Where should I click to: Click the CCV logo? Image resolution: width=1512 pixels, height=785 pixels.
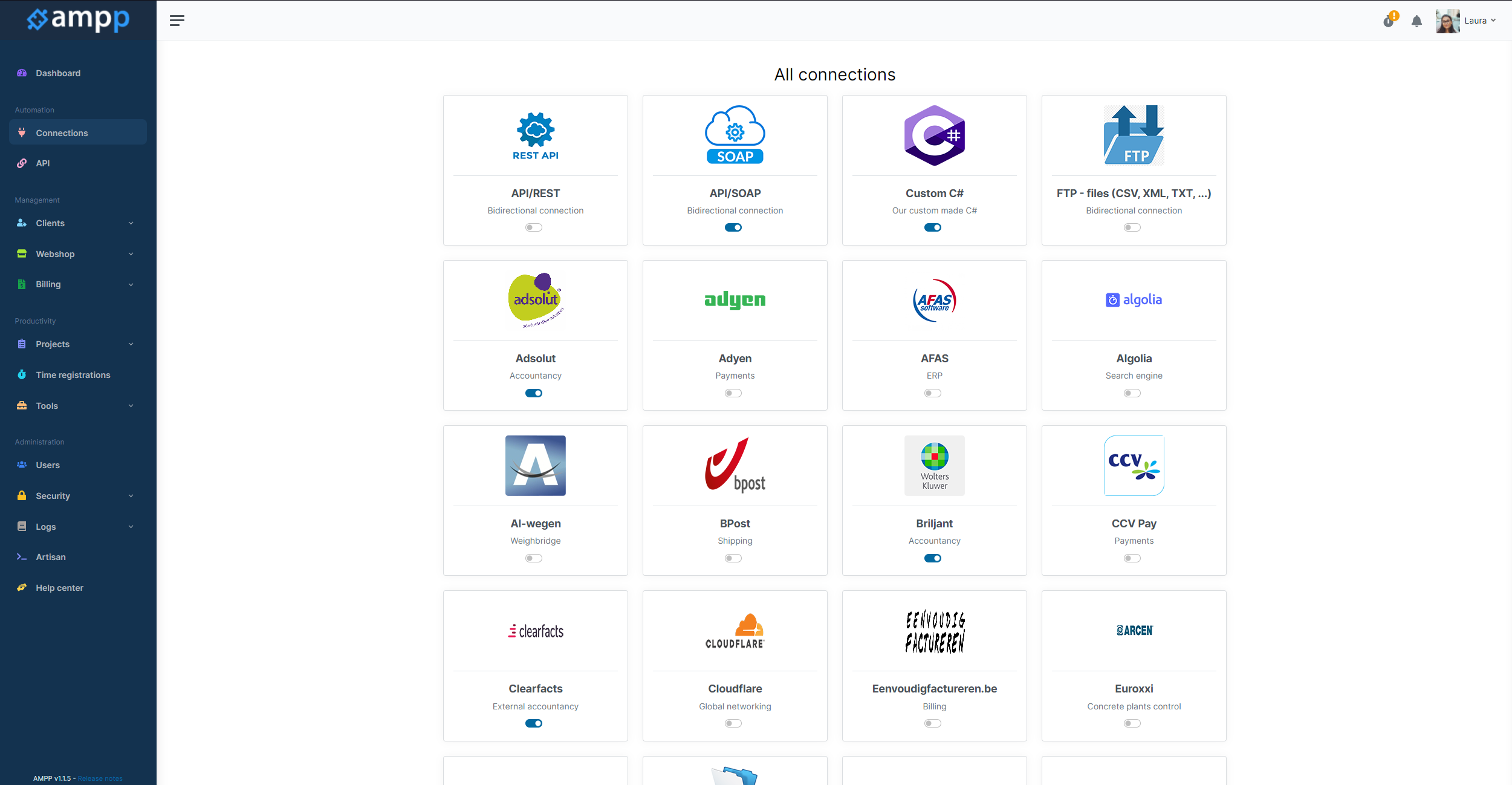pyautogui.click(x=1134, y=465)
